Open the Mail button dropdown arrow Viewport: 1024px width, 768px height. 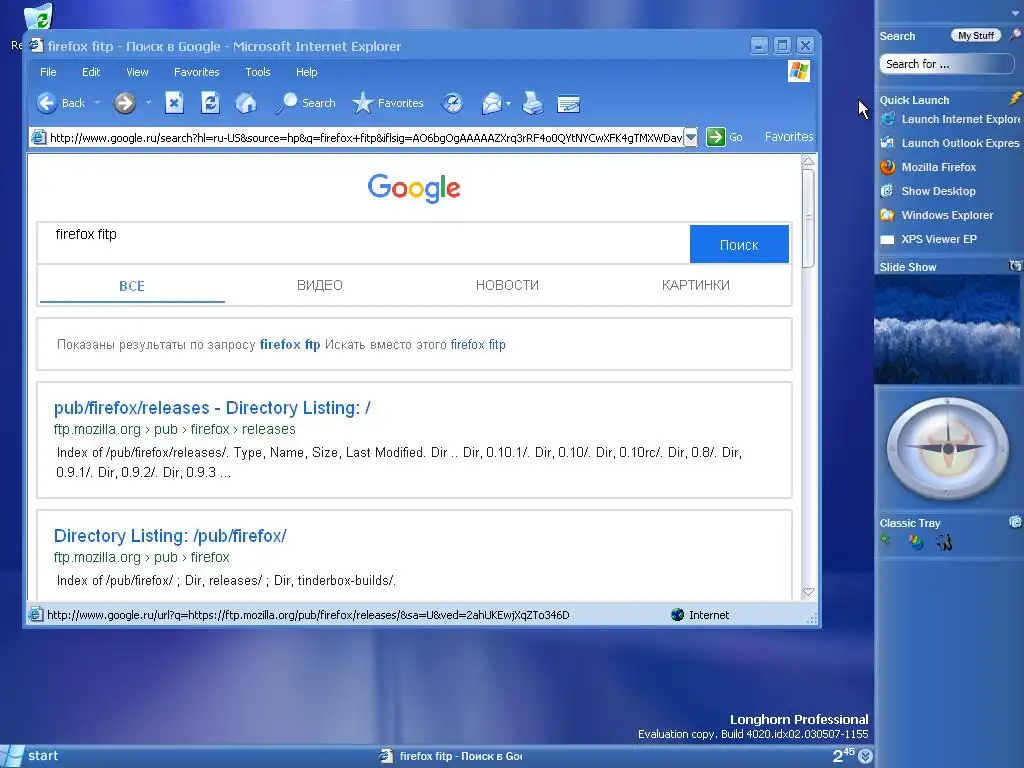[508, 104]
